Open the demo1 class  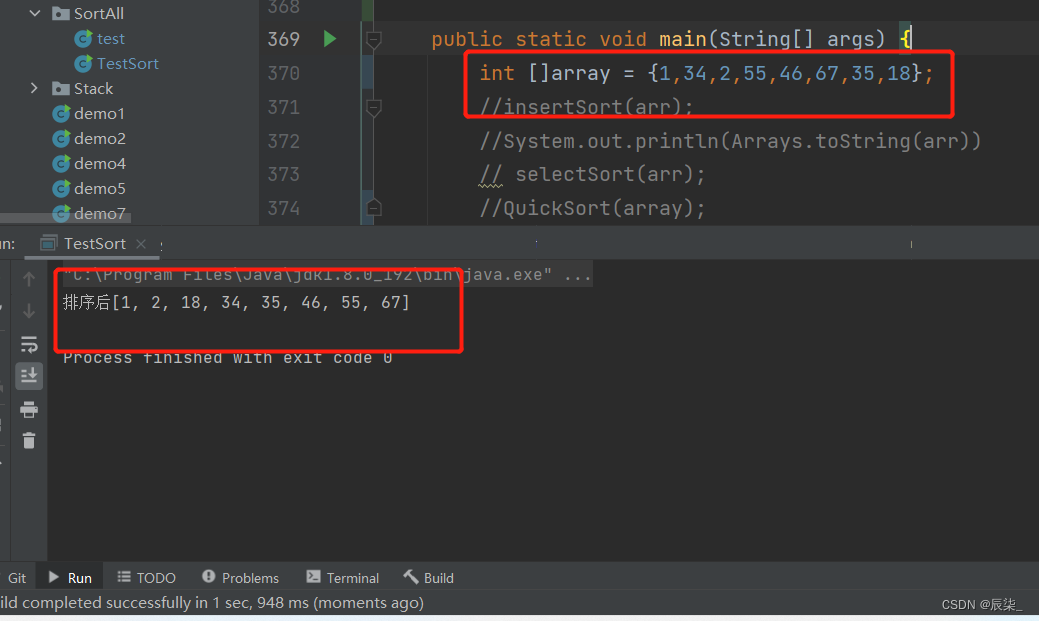pyautogui.click(x=99, y=113)
